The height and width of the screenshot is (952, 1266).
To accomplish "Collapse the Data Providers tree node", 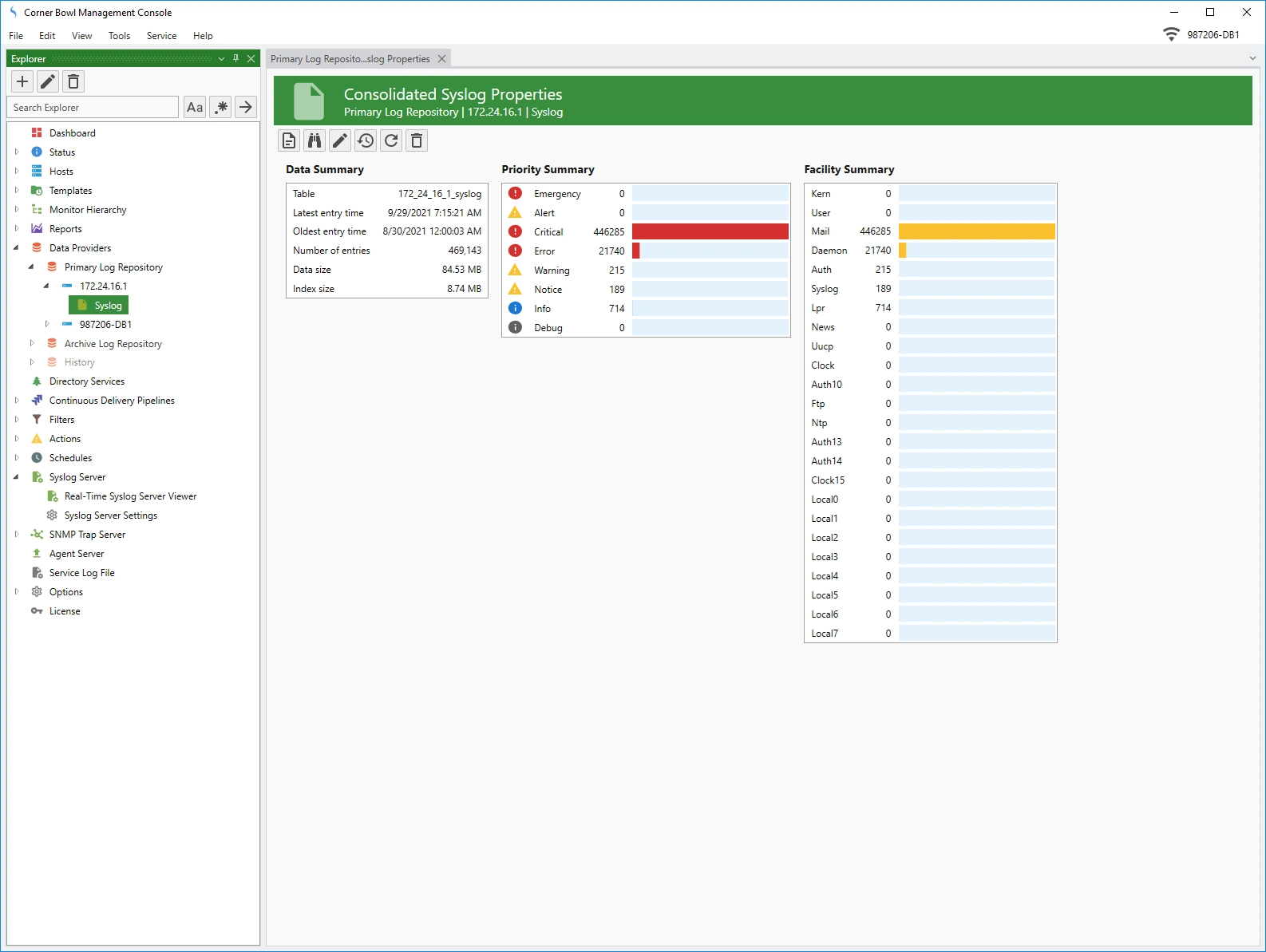I will [16, 248].
